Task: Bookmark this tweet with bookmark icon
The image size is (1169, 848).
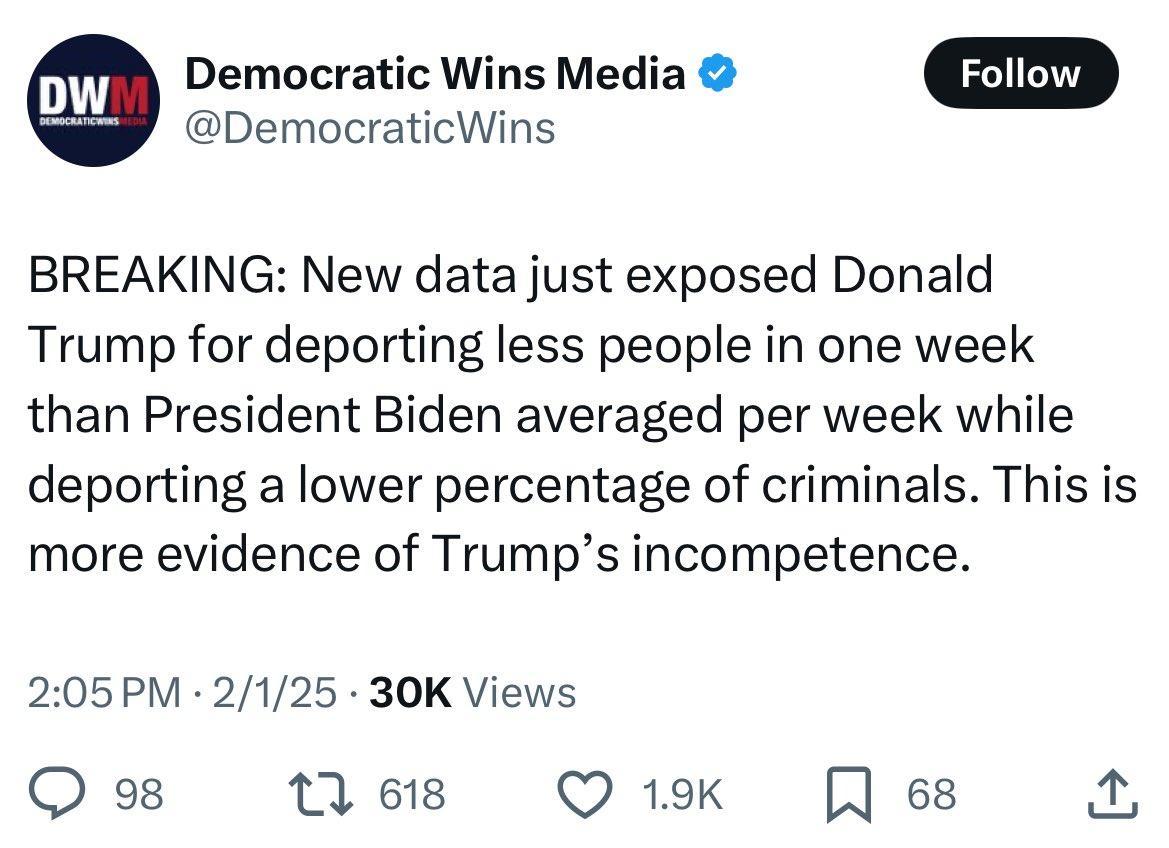Action: tap(848, 794)
